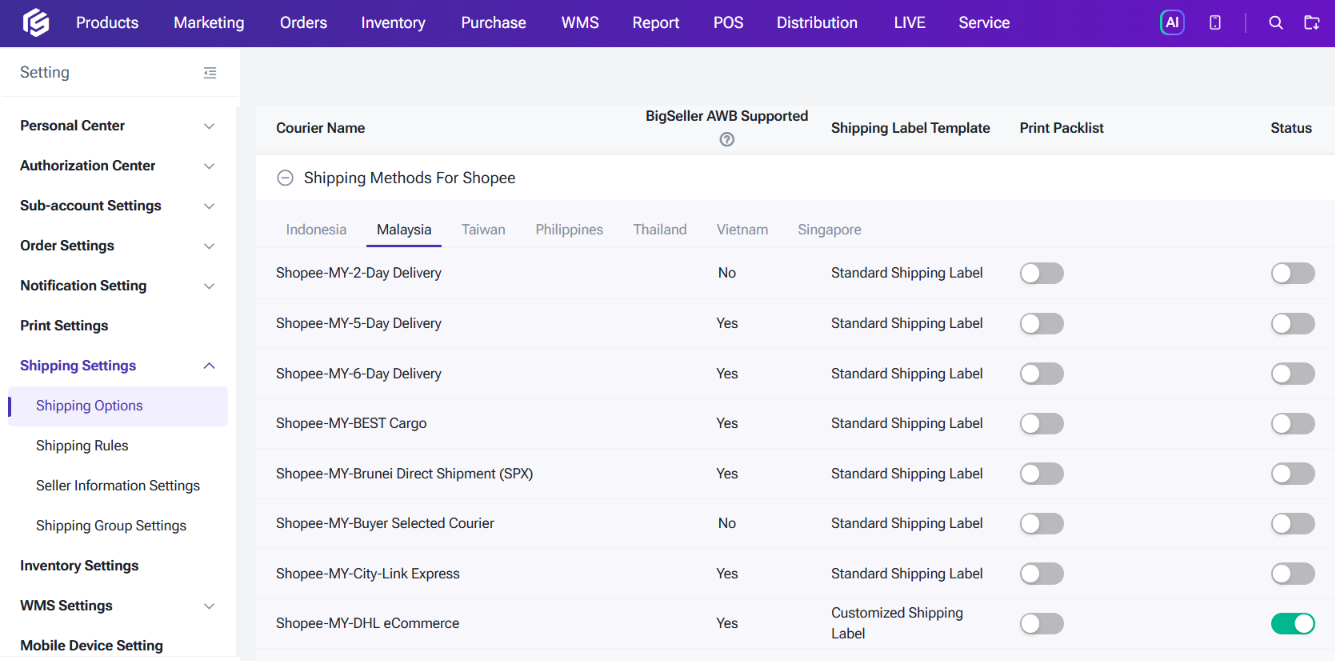Open the Purchase menu
This screenshot has height=661, width=1335.
[x=493, y=22]
